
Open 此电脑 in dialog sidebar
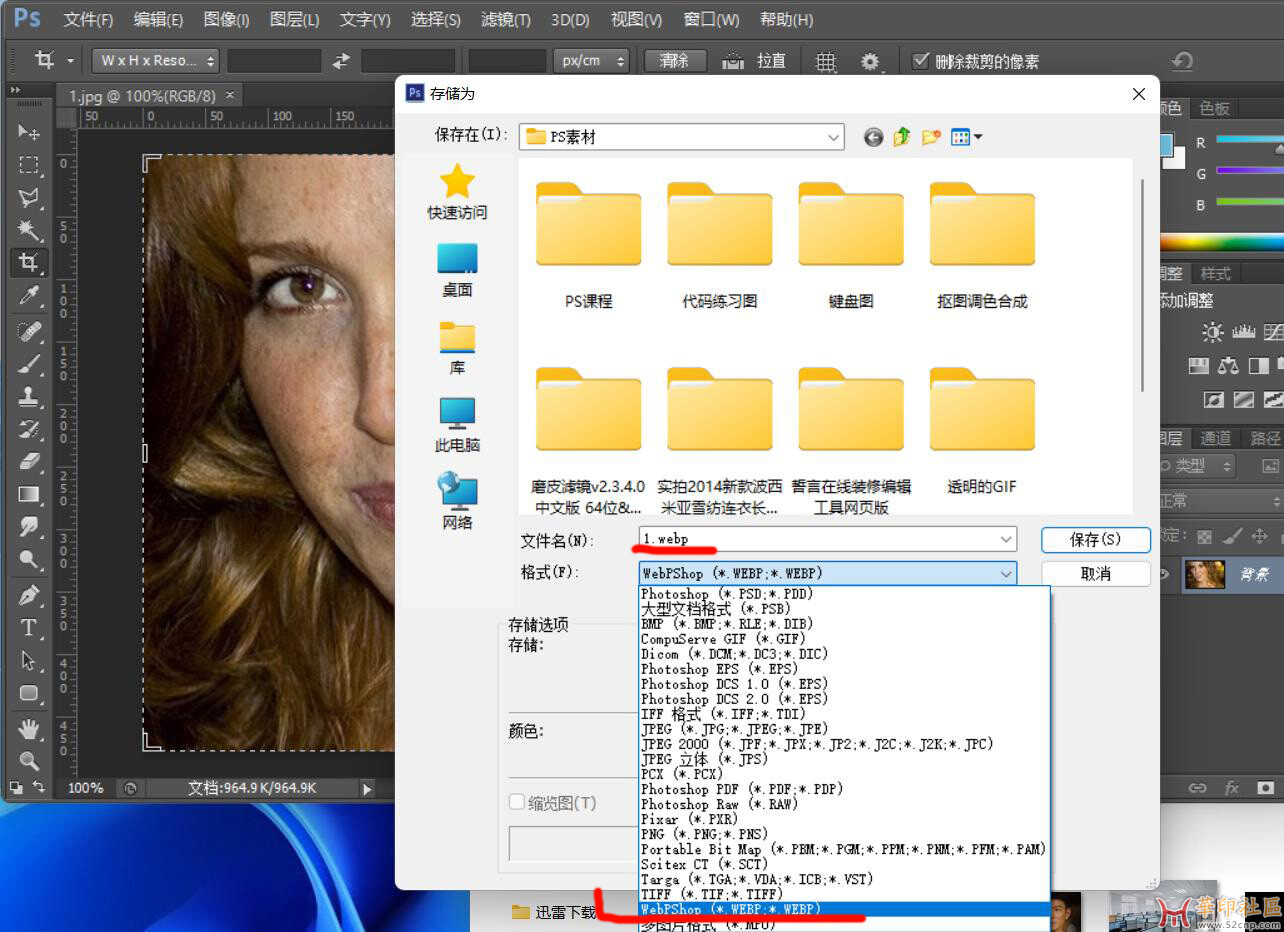[457, 424]
